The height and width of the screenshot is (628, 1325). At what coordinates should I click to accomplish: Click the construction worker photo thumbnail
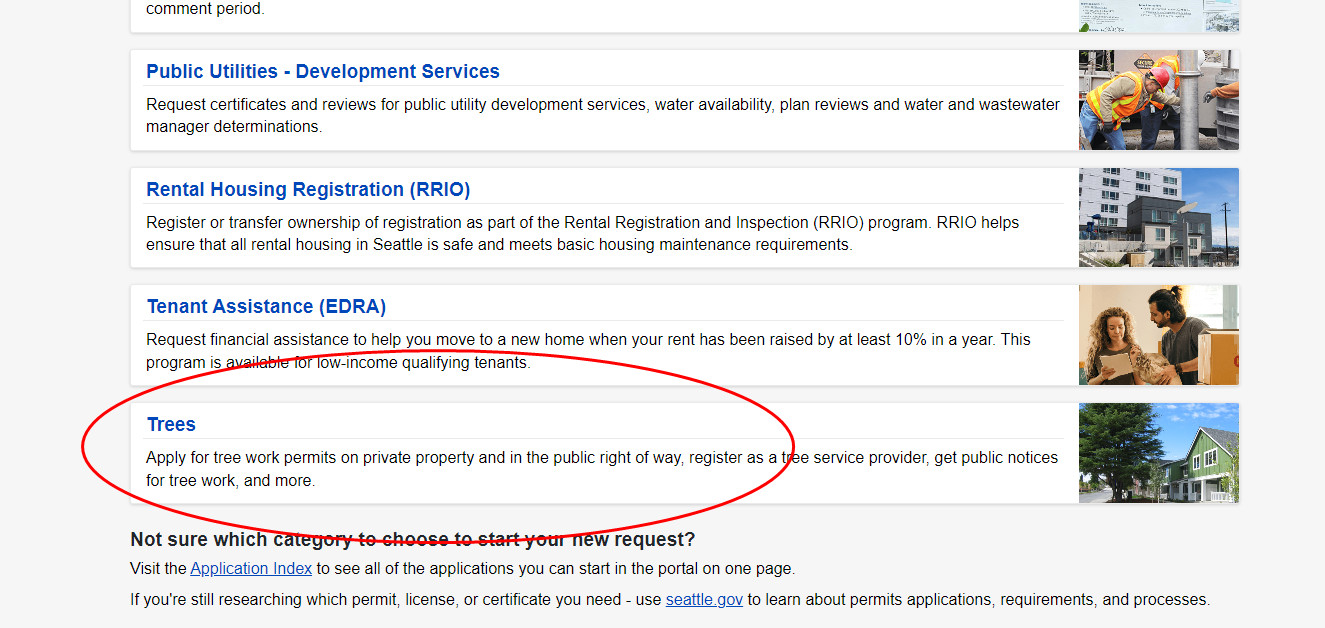click(1158, 100)
